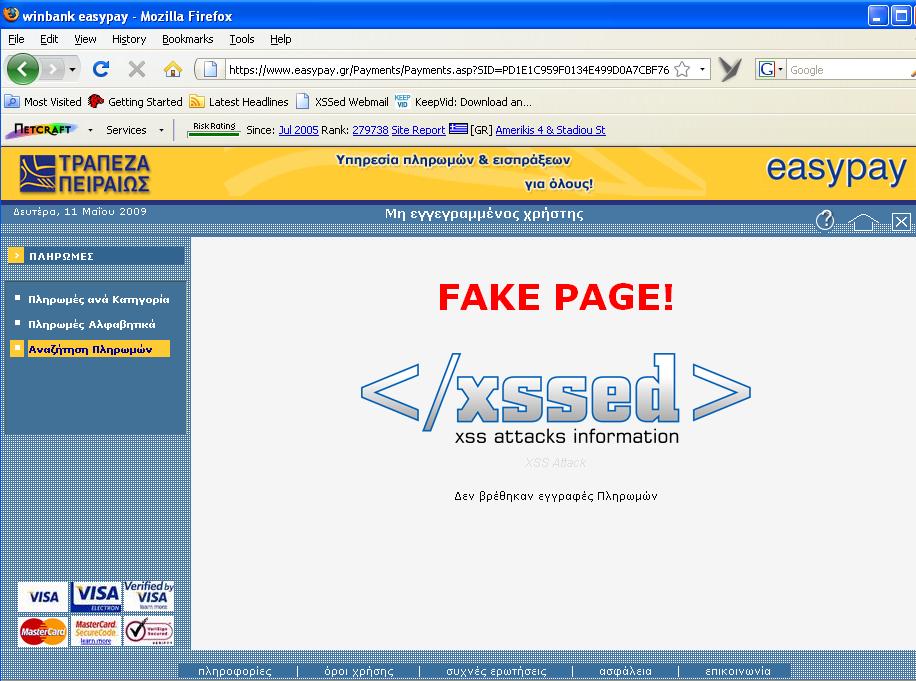Open the Help menu

280,39
